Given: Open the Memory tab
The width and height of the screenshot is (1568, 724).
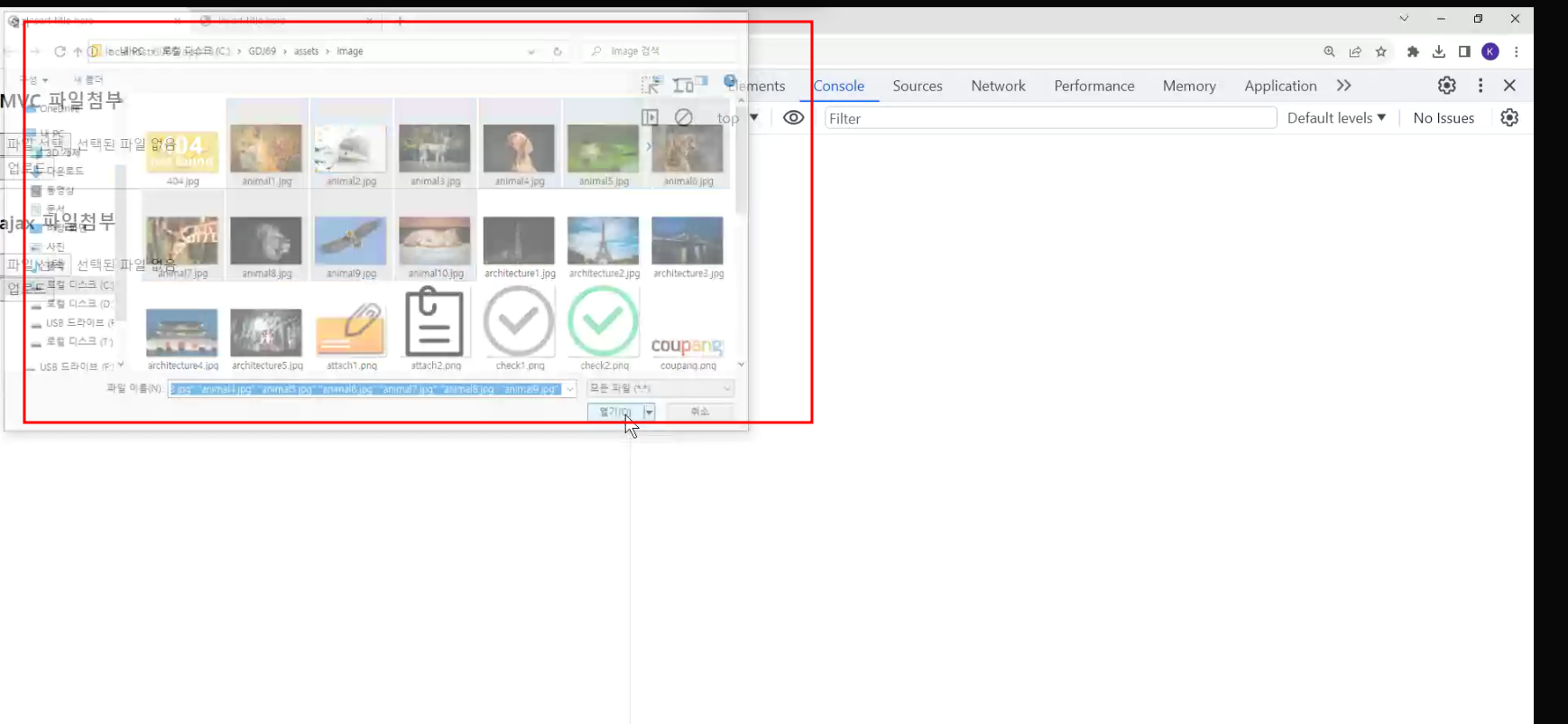Looking at the screenshot, I should 1189,86.
